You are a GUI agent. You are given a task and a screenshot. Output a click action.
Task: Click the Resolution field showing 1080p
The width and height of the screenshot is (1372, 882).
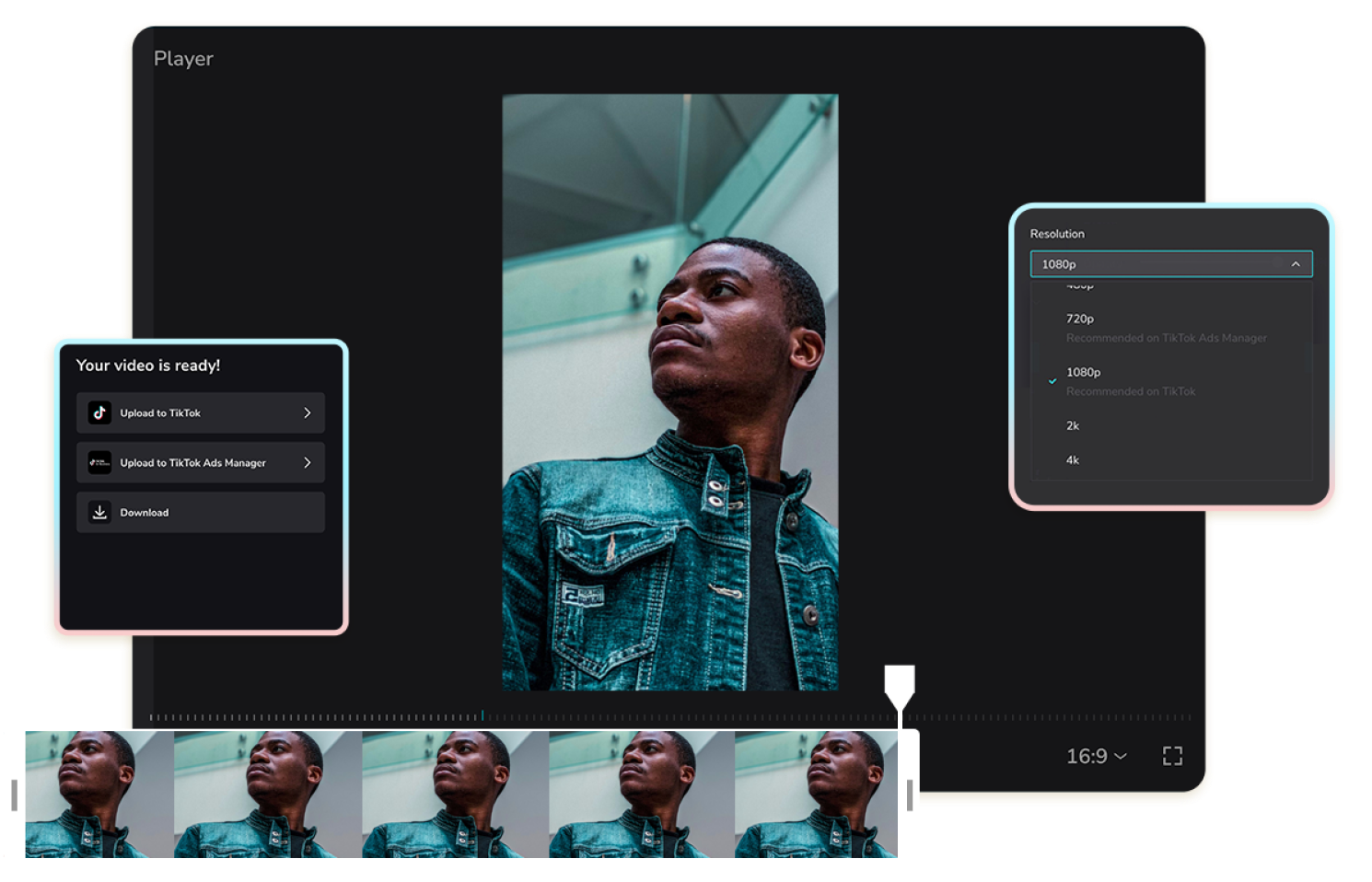tap(1169, 263)
